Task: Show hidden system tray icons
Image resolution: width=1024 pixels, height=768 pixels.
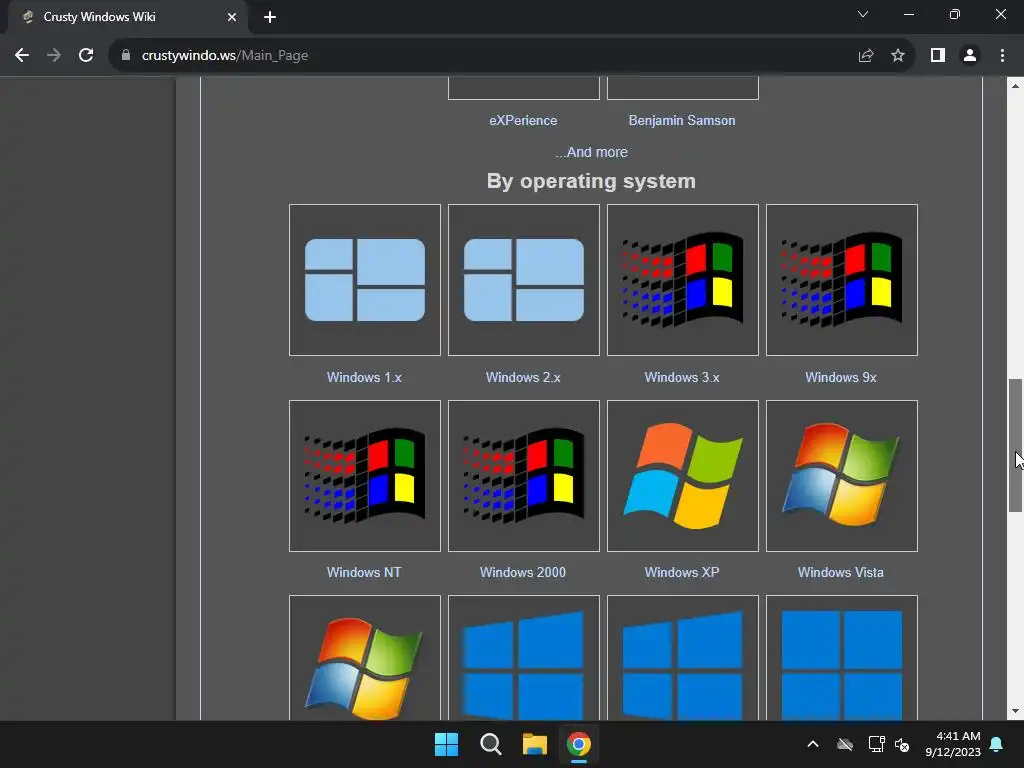Action: click(x=813, y=744)
